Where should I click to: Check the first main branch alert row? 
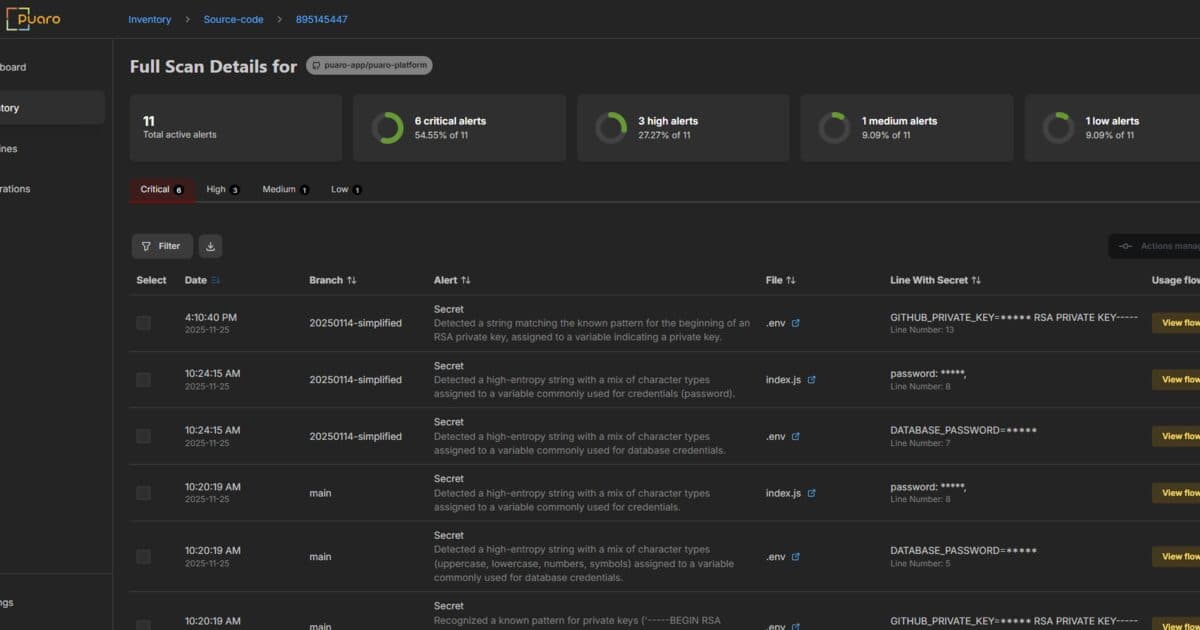[x=143, y=493]
